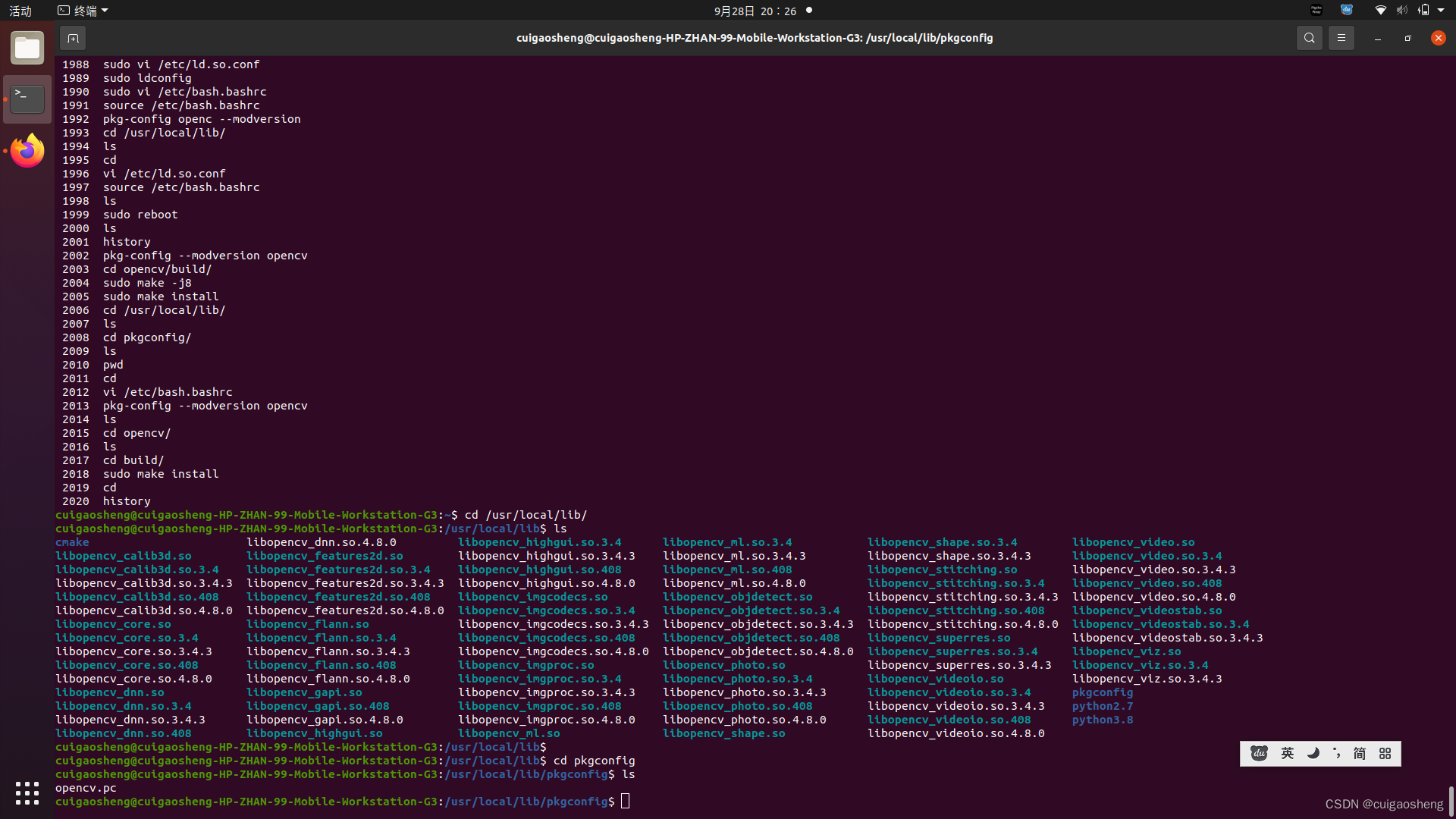
Task: Click the Pigcha Proxy tray icon
Action: point(1316,10)
